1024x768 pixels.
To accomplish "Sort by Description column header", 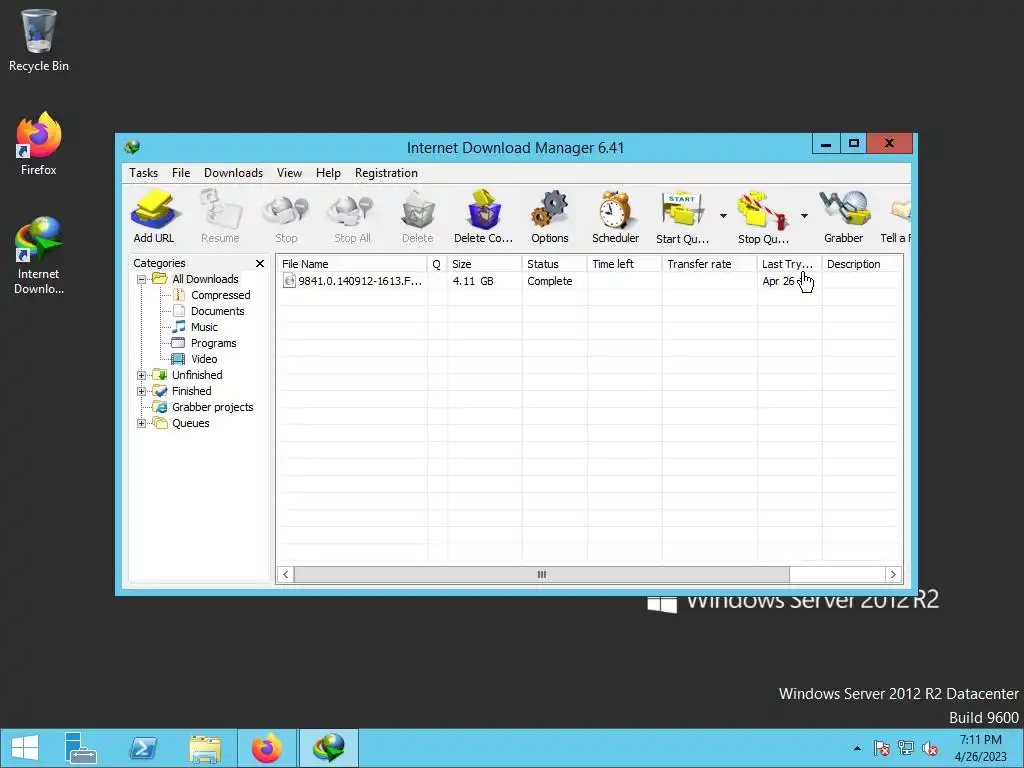I will pyautogui.click(x=862, y=264).
